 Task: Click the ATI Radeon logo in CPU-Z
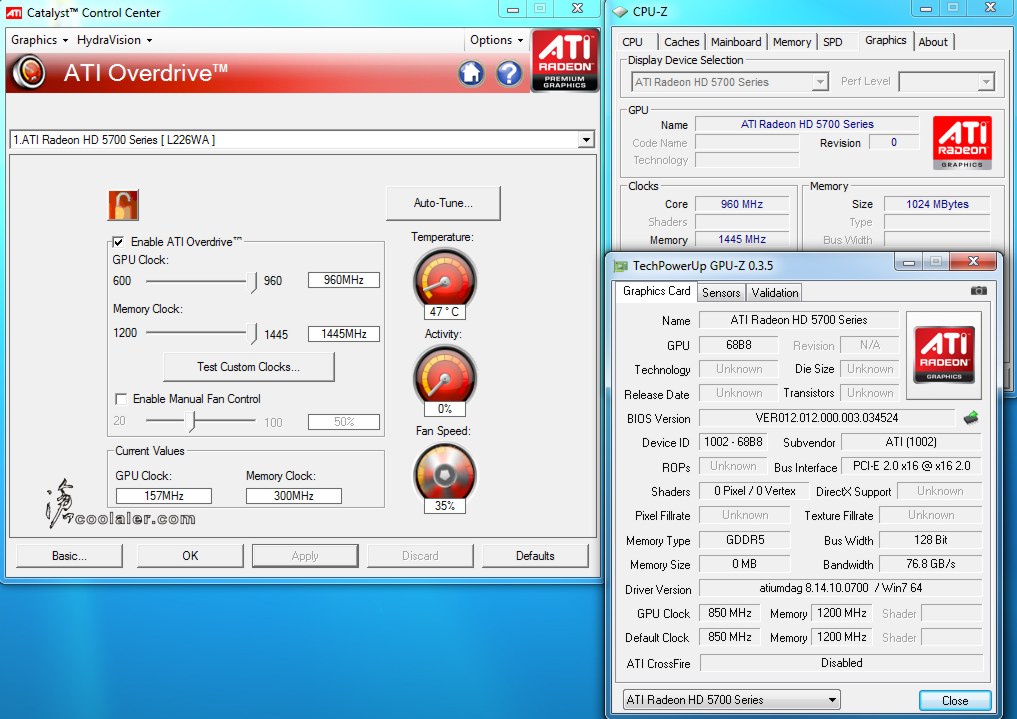click(x=962, y=143)
